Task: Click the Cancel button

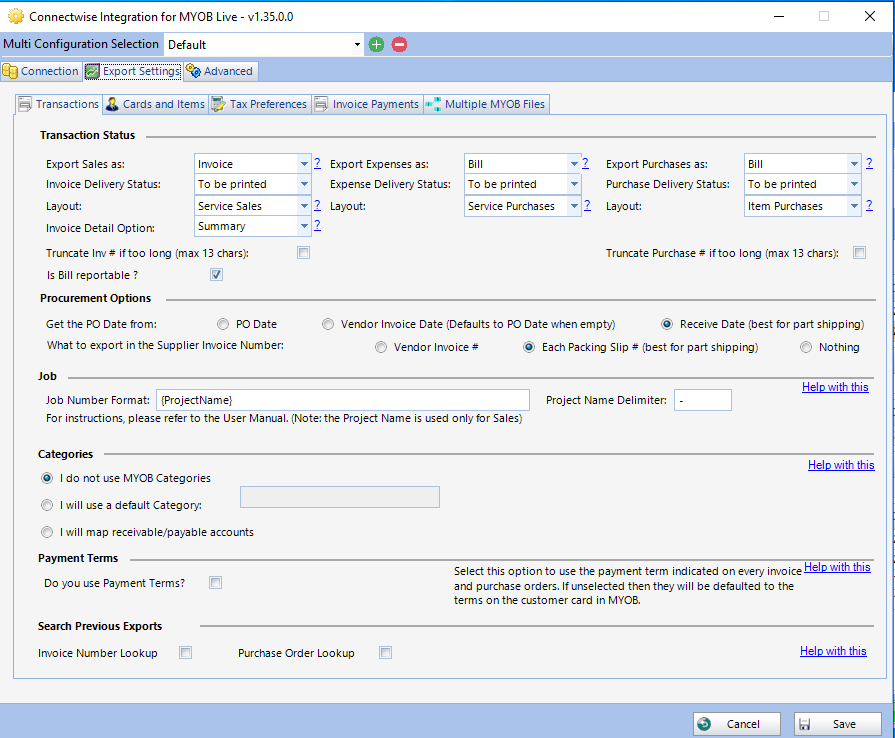Action: coord(736,724)
